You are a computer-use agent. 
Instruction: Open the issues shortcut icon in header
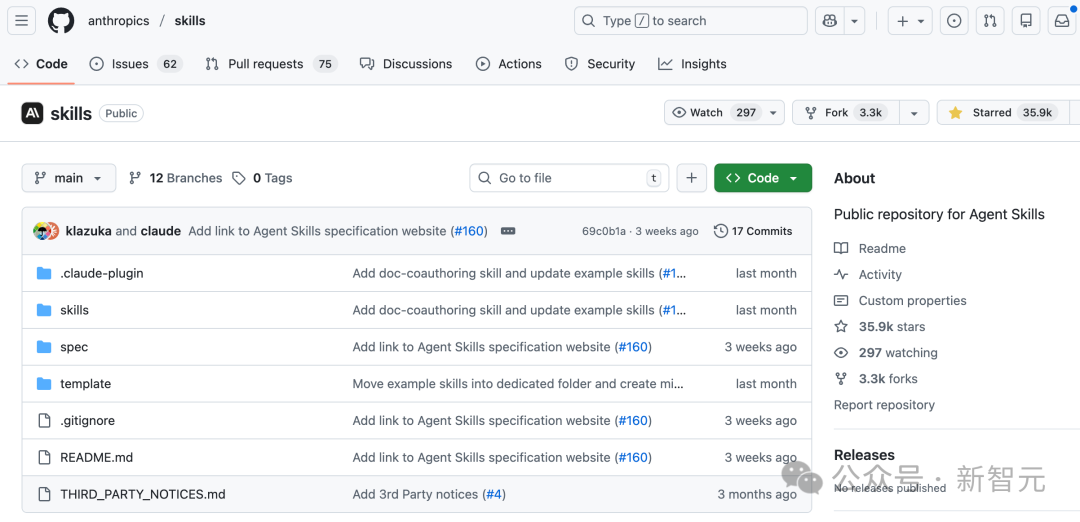pos(954,21)
